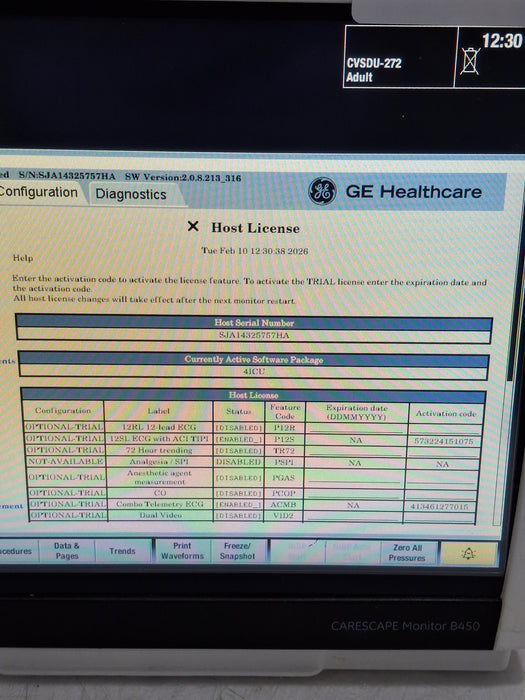
Task: Select activation code 413461277015
Action: [439, 507]
